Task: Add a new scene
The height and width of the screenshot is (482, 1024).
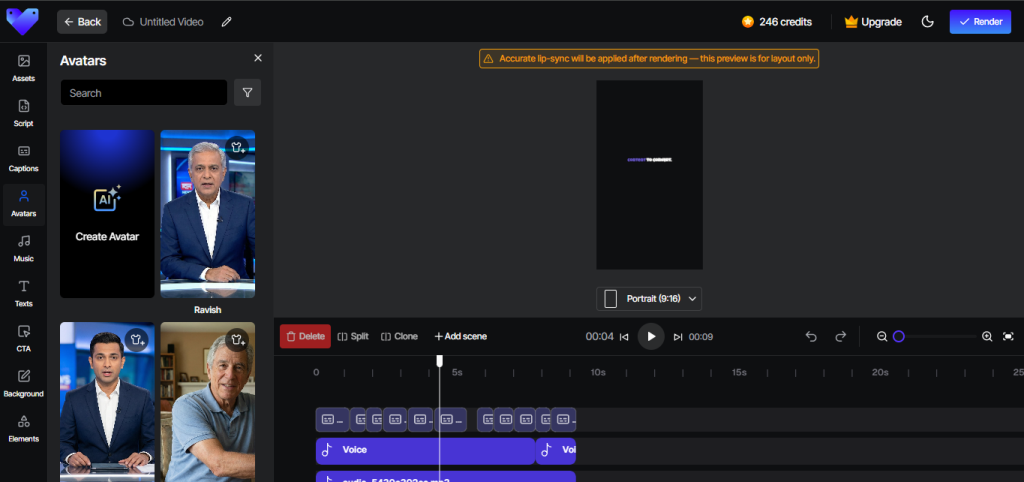Action: click(x=460, y=336)
